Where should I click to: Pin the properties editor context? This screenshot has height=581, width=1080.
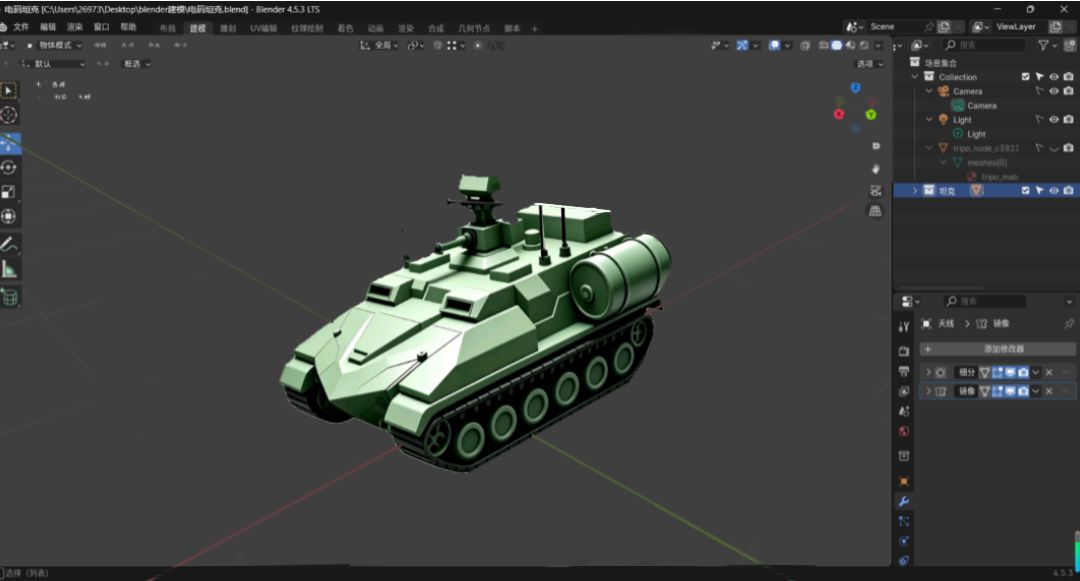(1068, 324)
